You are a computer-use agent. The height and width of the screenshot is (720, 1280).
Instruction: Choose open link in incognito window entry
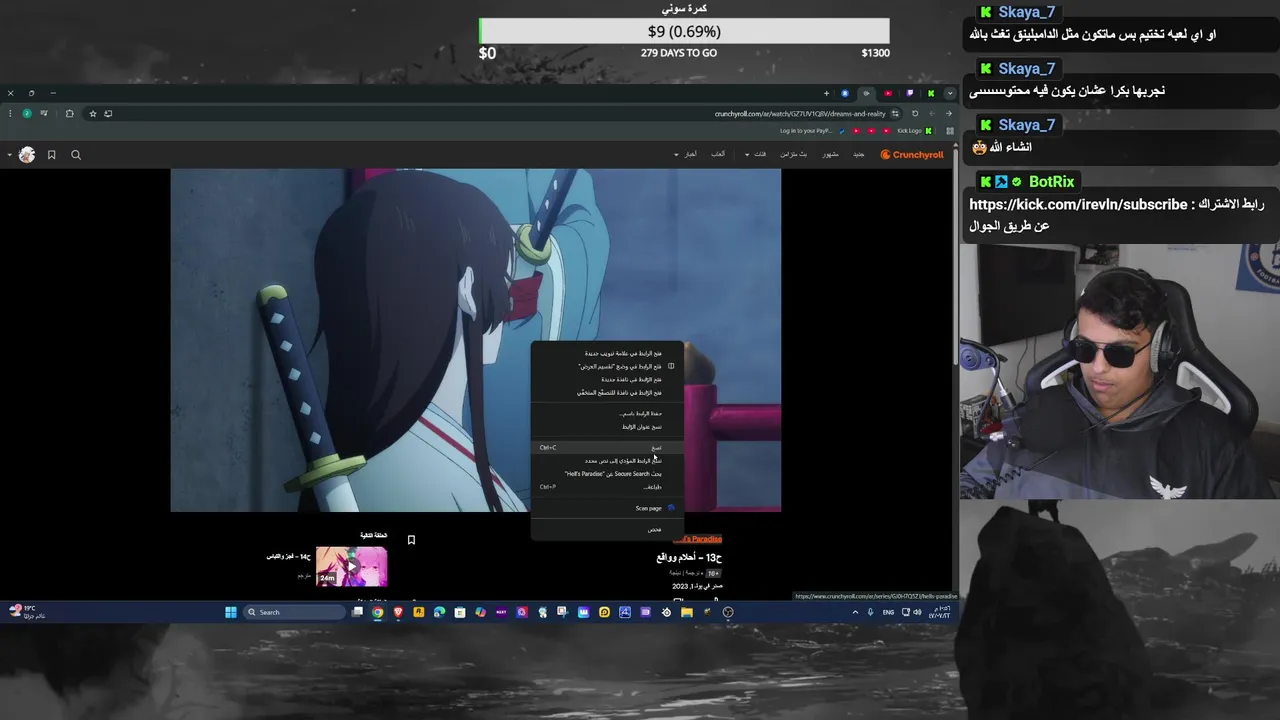tap(607, 393)
